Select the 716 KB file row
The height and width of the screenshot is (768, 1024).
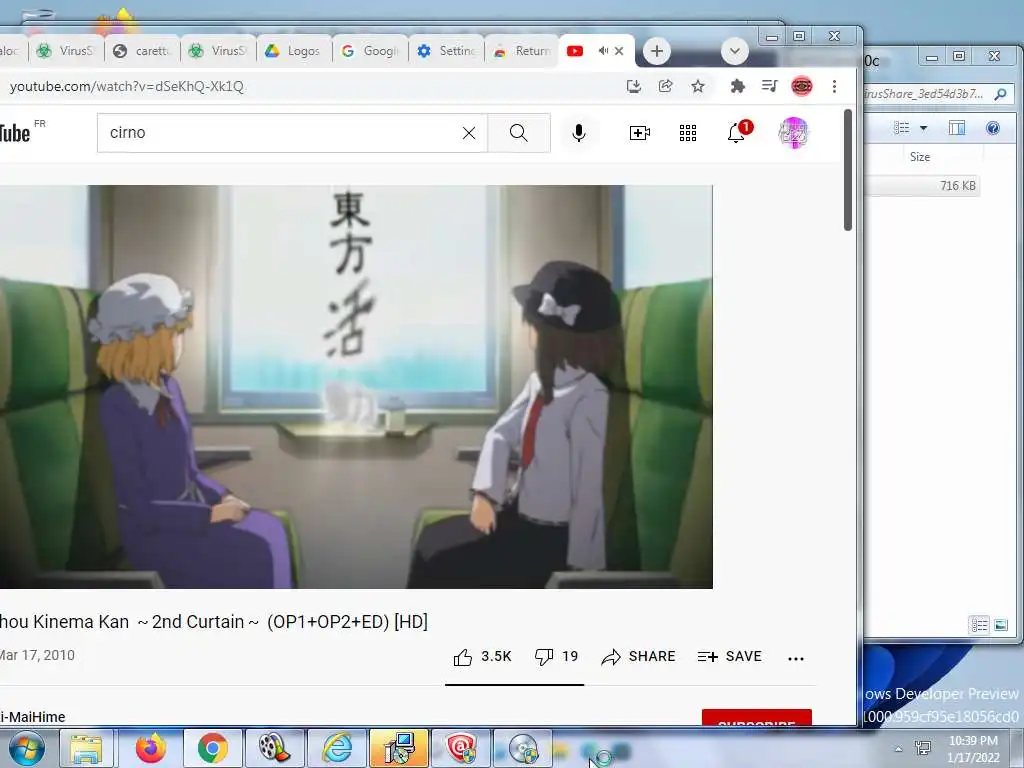[922, 185]
